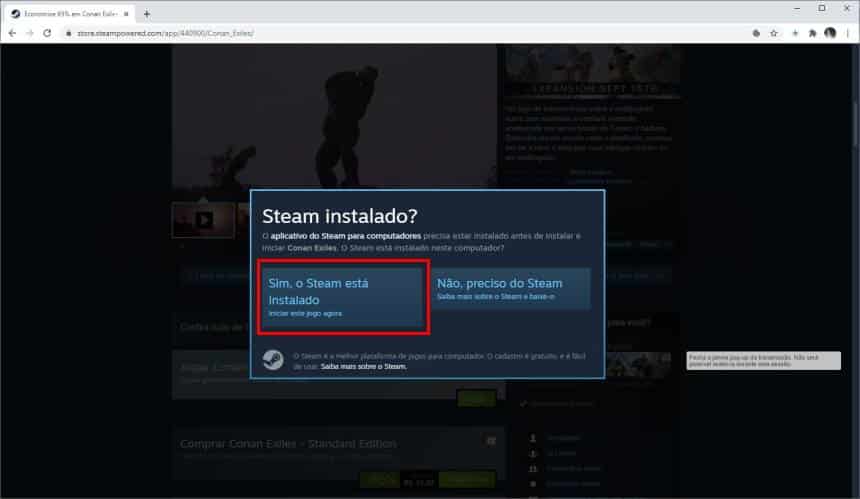The width and height of the screenshot is (860, 499).
Task: Close the Conan Exiles browser tab
Action: [126, 14]
